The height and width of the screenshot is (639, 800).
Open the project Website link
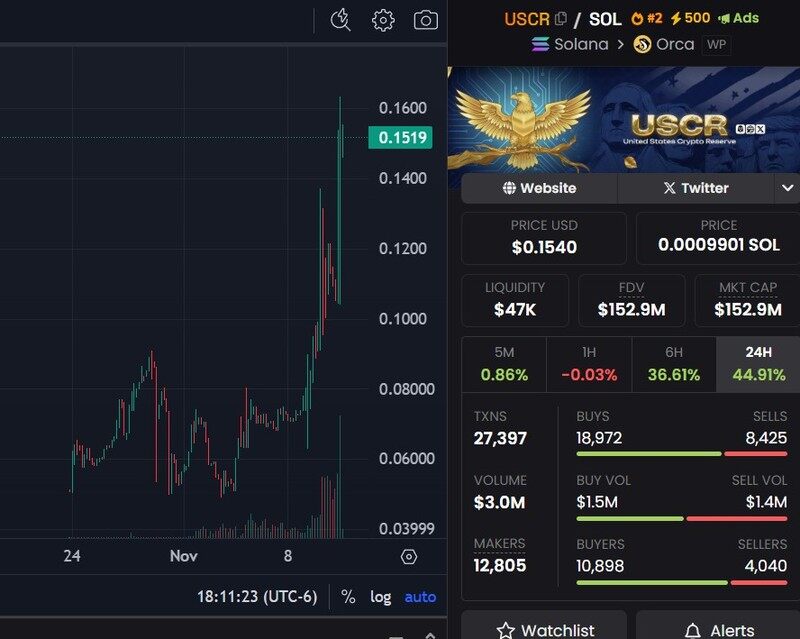coord(539,188)
